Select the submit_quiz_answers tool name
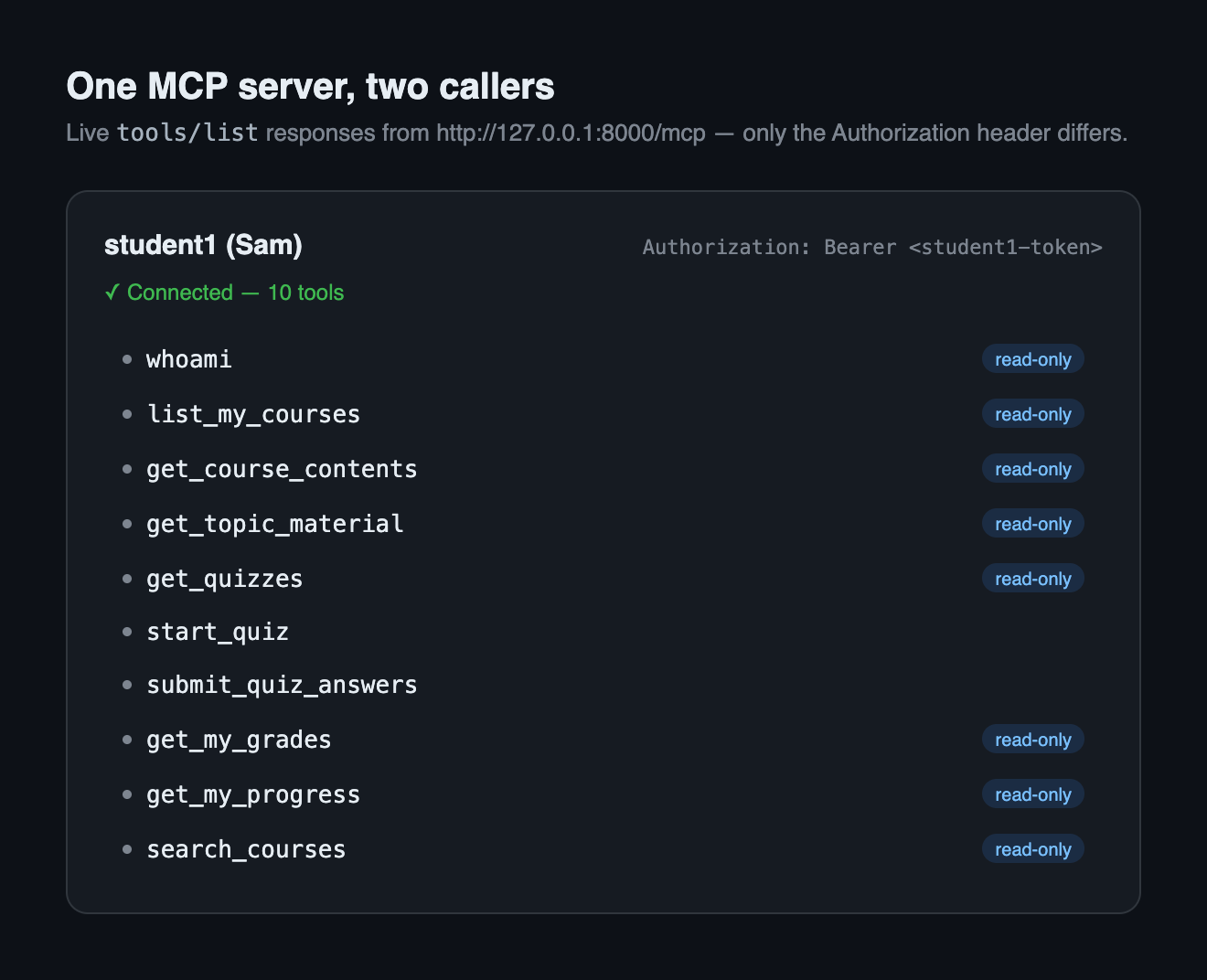Screen dimensions: 1207x980 click(x=282, y=685)
